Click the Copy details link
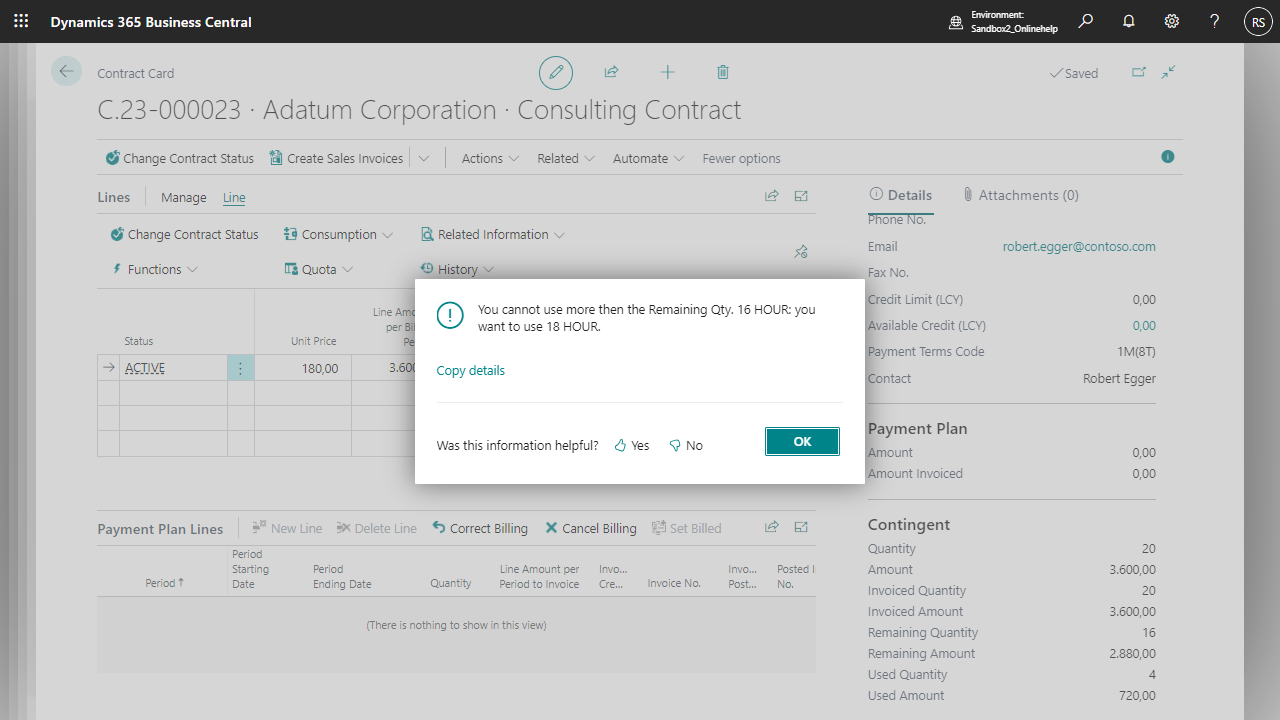Image resolution: width=1280 pixels, height=720 pixels. click(471, 370)
